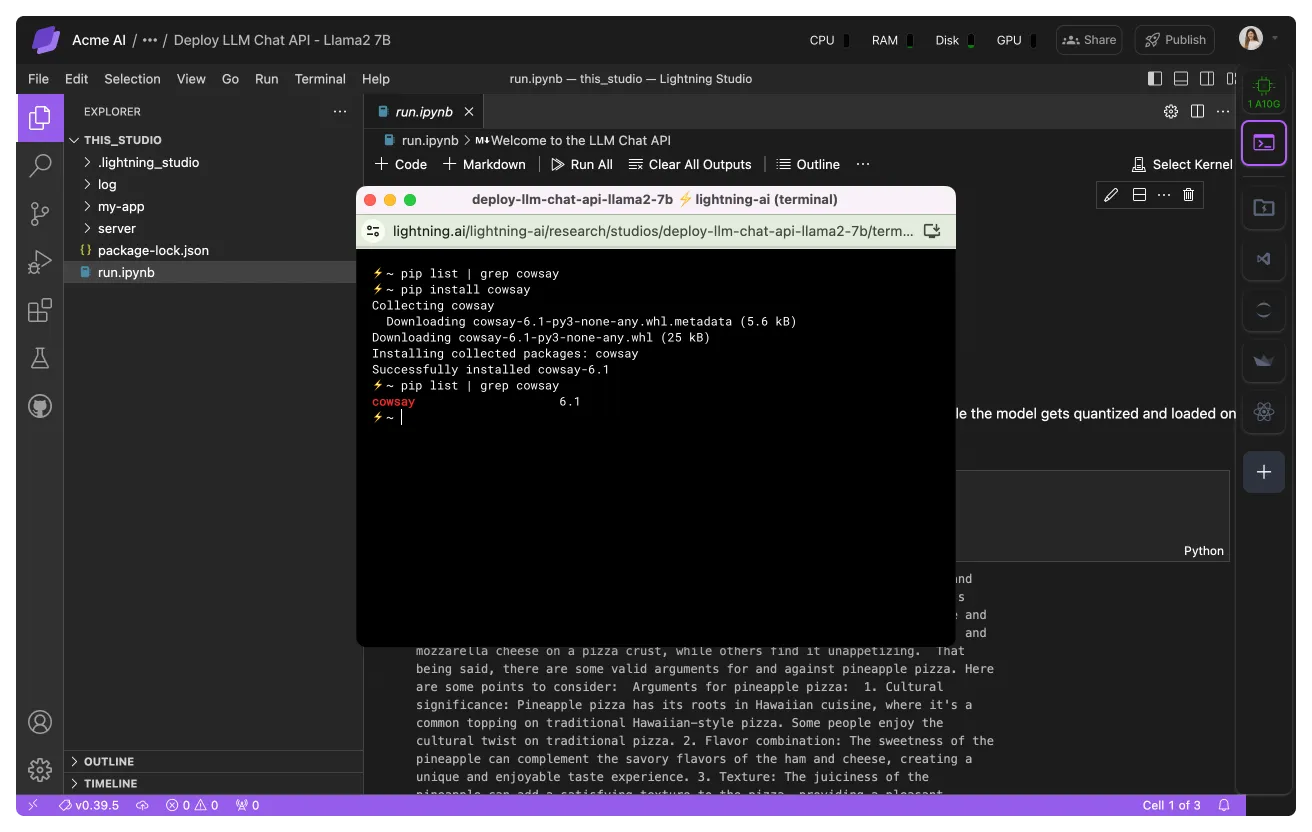The width and height of the screenshot is (1312, 832).
Task: Toggle secondary side bar layout
Action: tap(1207, 79)
